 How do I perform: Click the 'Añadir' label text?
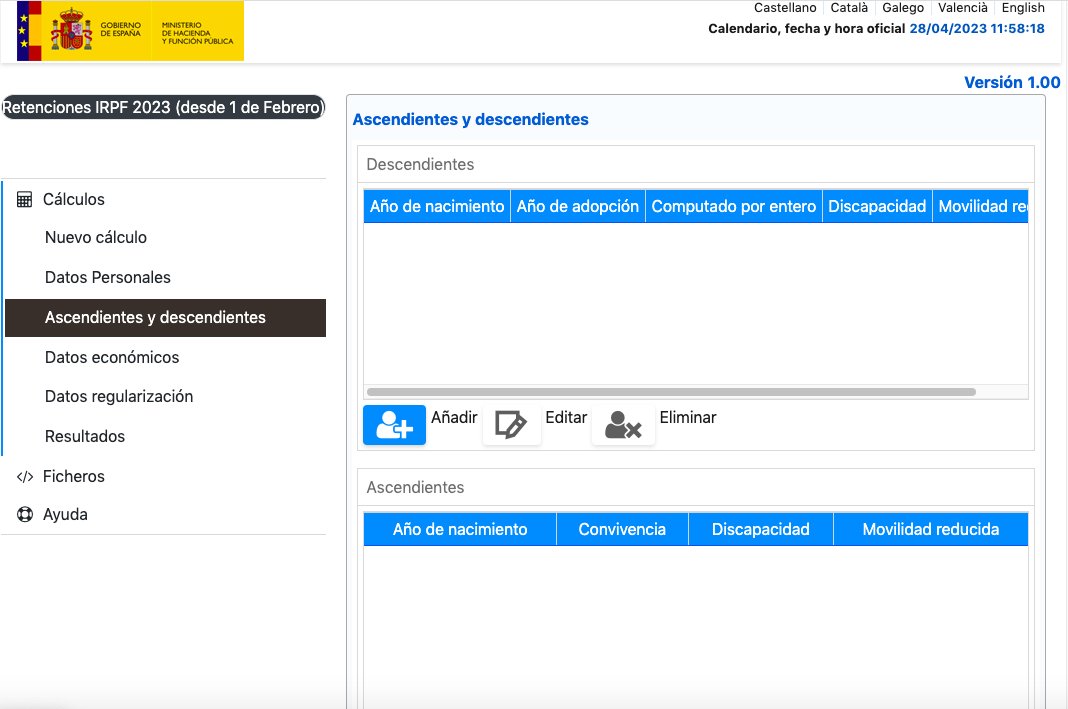[454, 417]
